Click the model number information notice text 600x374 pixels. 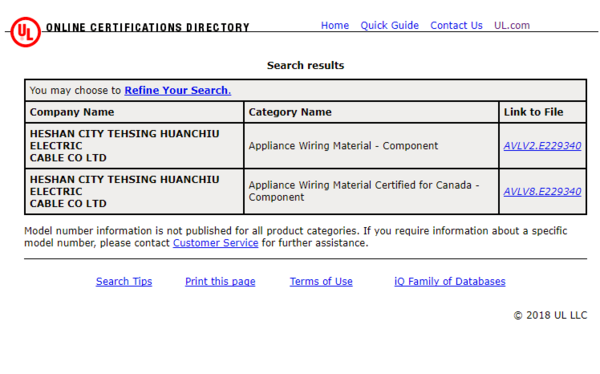[295, 237]
